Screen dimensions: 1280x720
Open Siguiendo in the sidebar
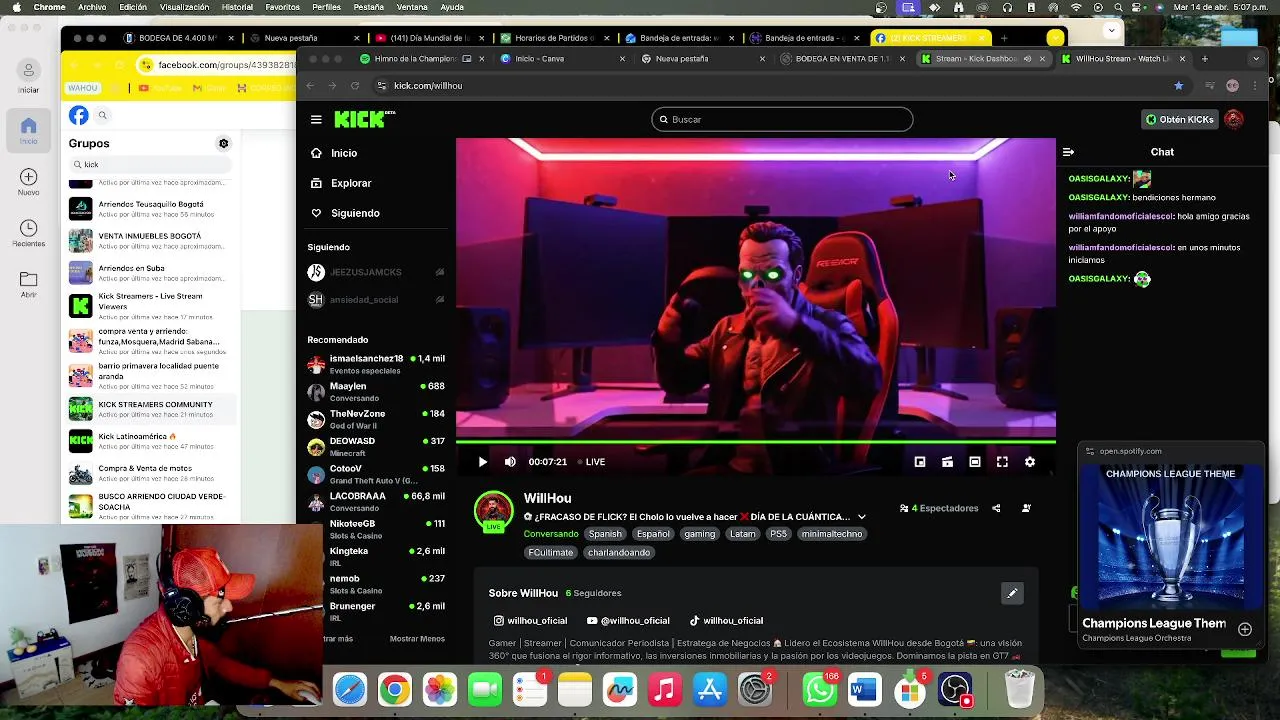345,213
